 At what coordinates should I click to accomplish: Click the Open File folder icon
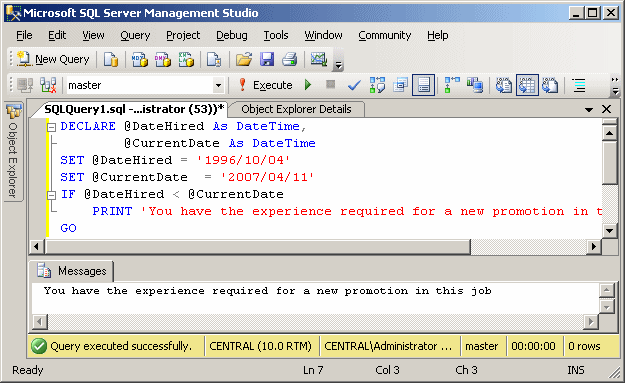[x=244, y=59]
